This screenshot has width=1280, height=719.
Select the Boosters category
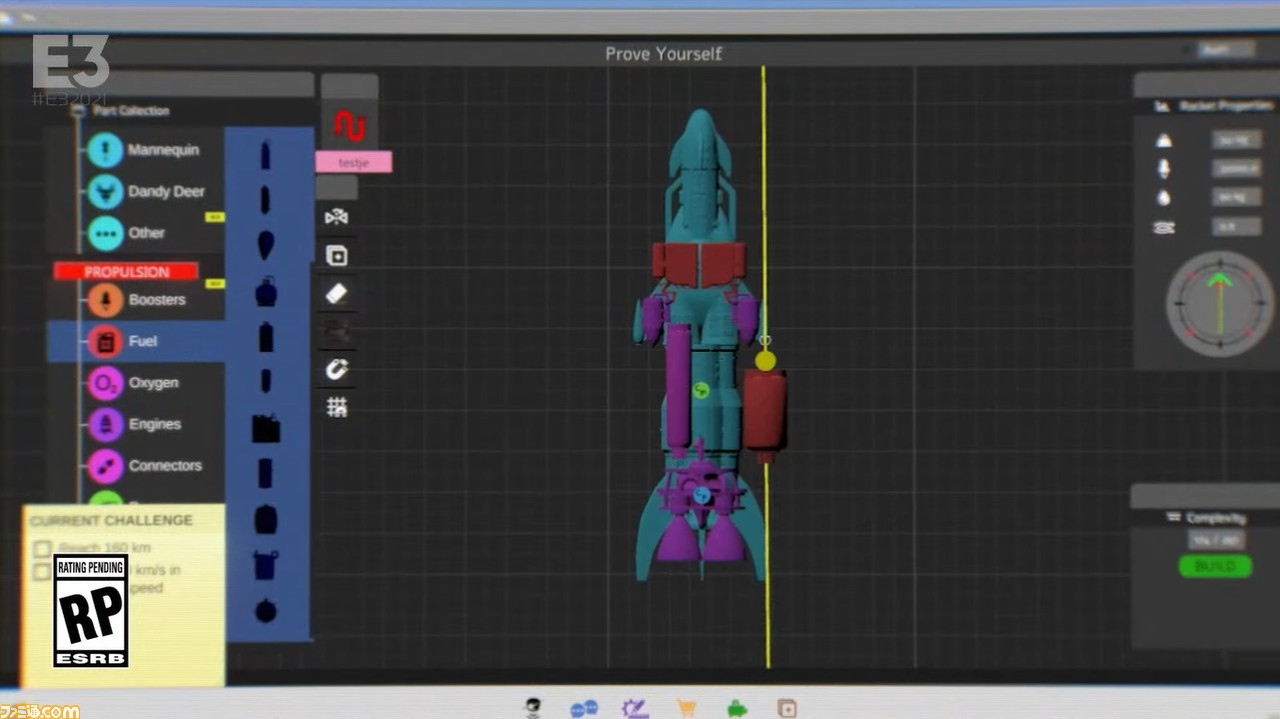pos(137,300)
